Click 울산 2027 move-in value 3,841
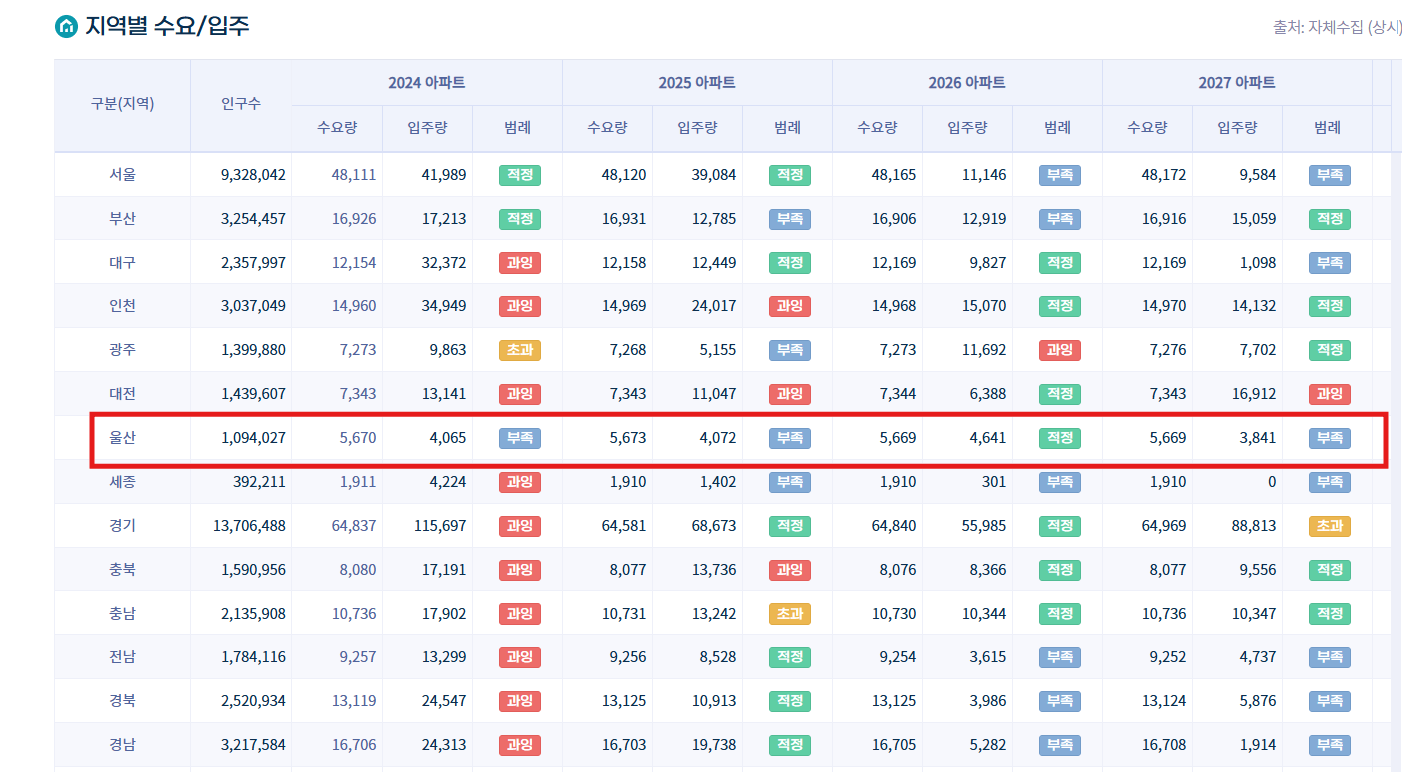This screenshot has width=1402, height=772. click(x=1258, y=438)
